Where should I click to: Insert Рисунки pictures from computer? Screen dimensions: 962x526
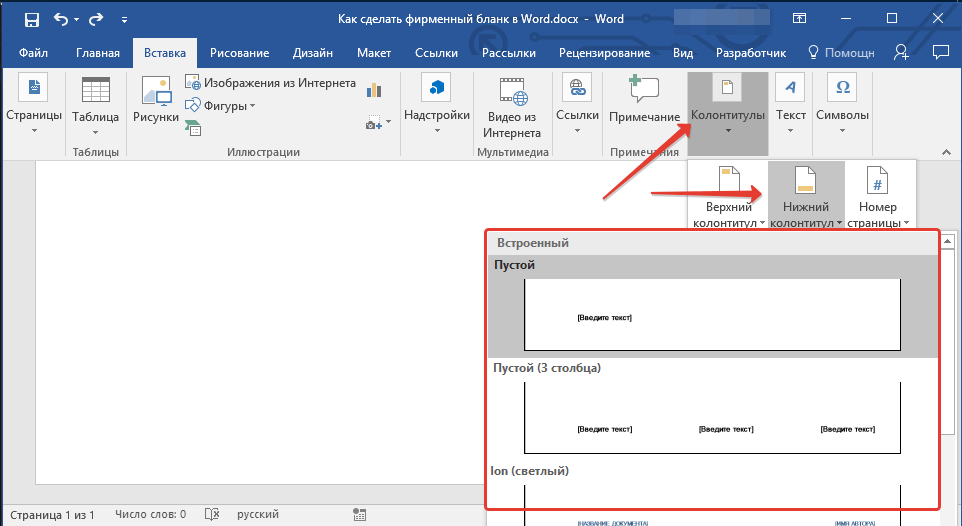(x=156, y=99)
